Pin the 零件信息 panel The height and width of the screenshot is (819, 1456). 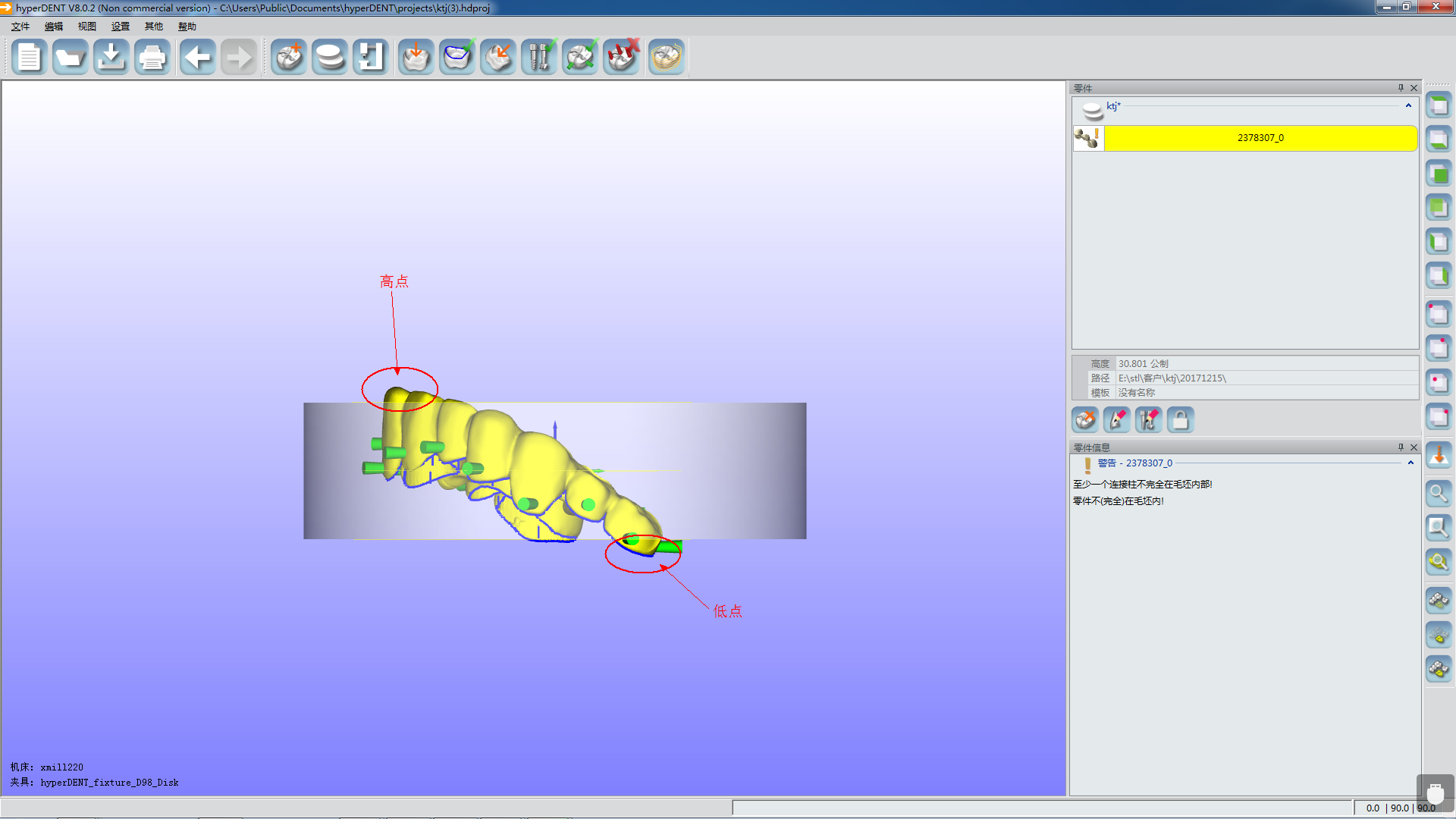[1401, 447]
